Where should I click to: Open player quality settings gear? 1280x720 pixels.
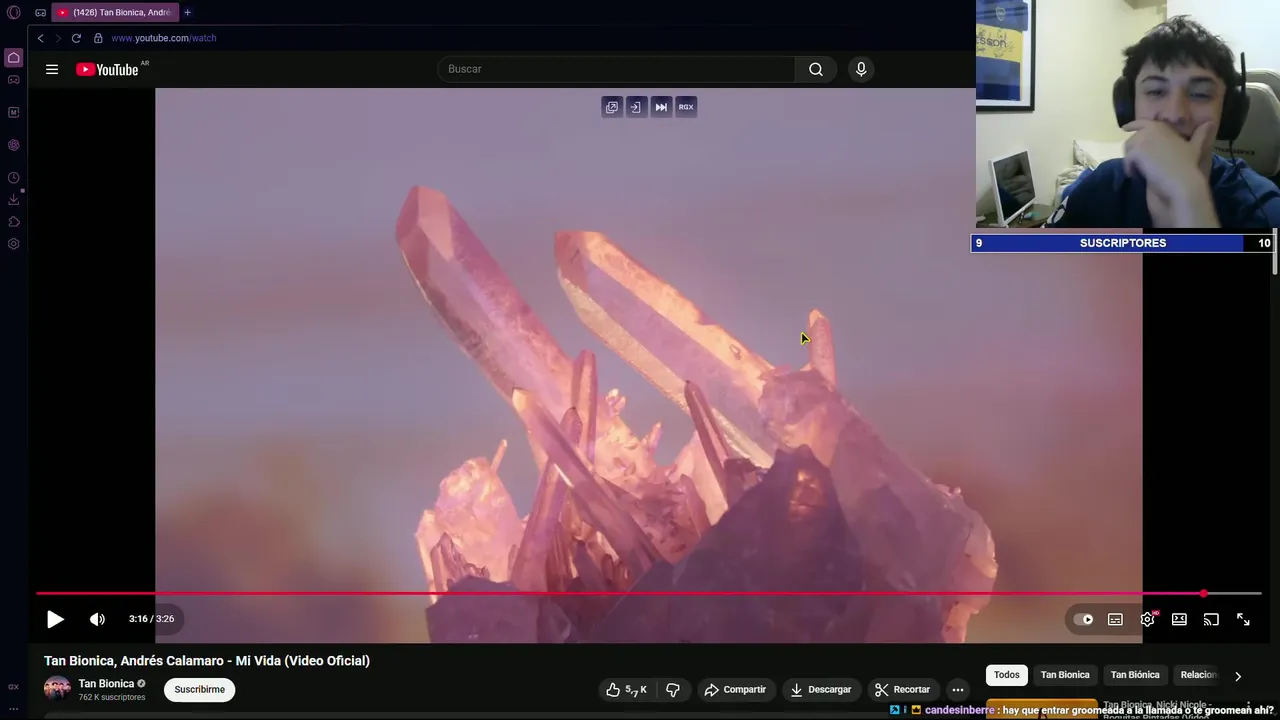[x=1147, y=619]
